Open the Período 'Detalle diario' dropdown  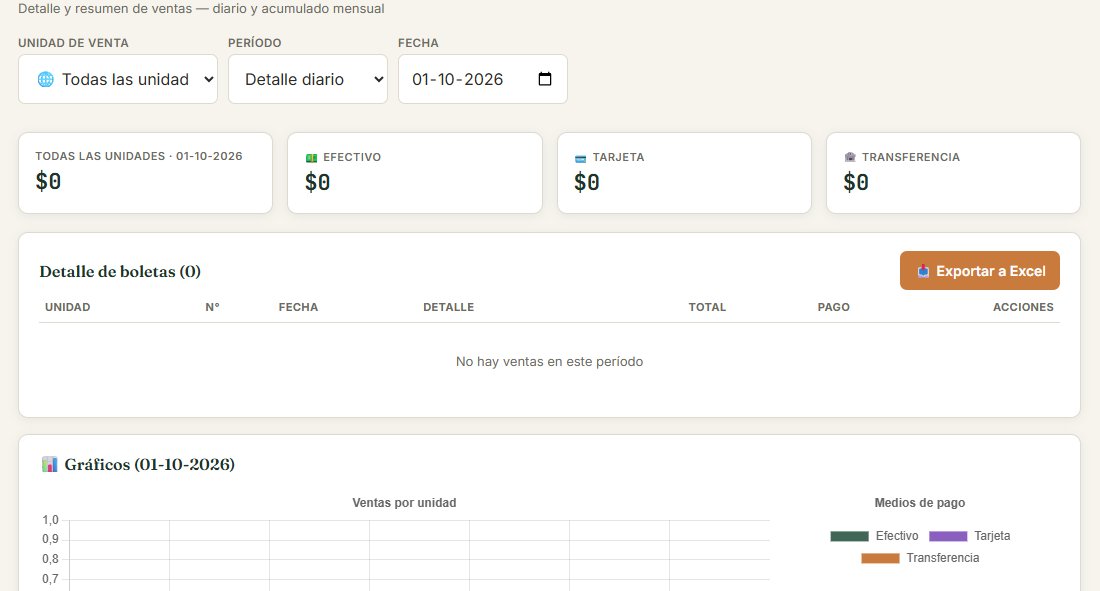pos(308,79)
